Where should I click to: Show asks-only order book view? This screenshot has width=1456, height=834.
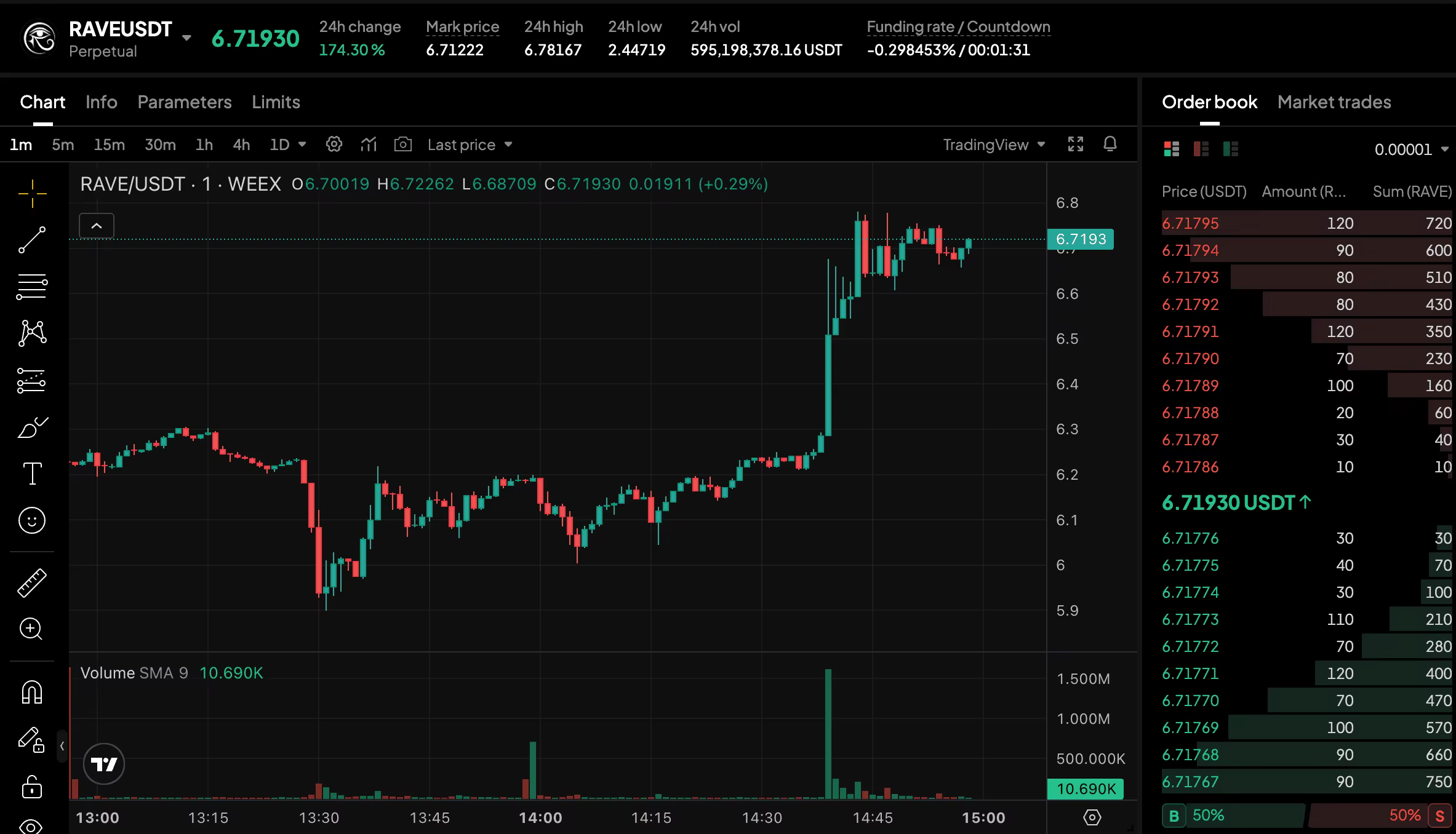click(x=1201, y=149)
